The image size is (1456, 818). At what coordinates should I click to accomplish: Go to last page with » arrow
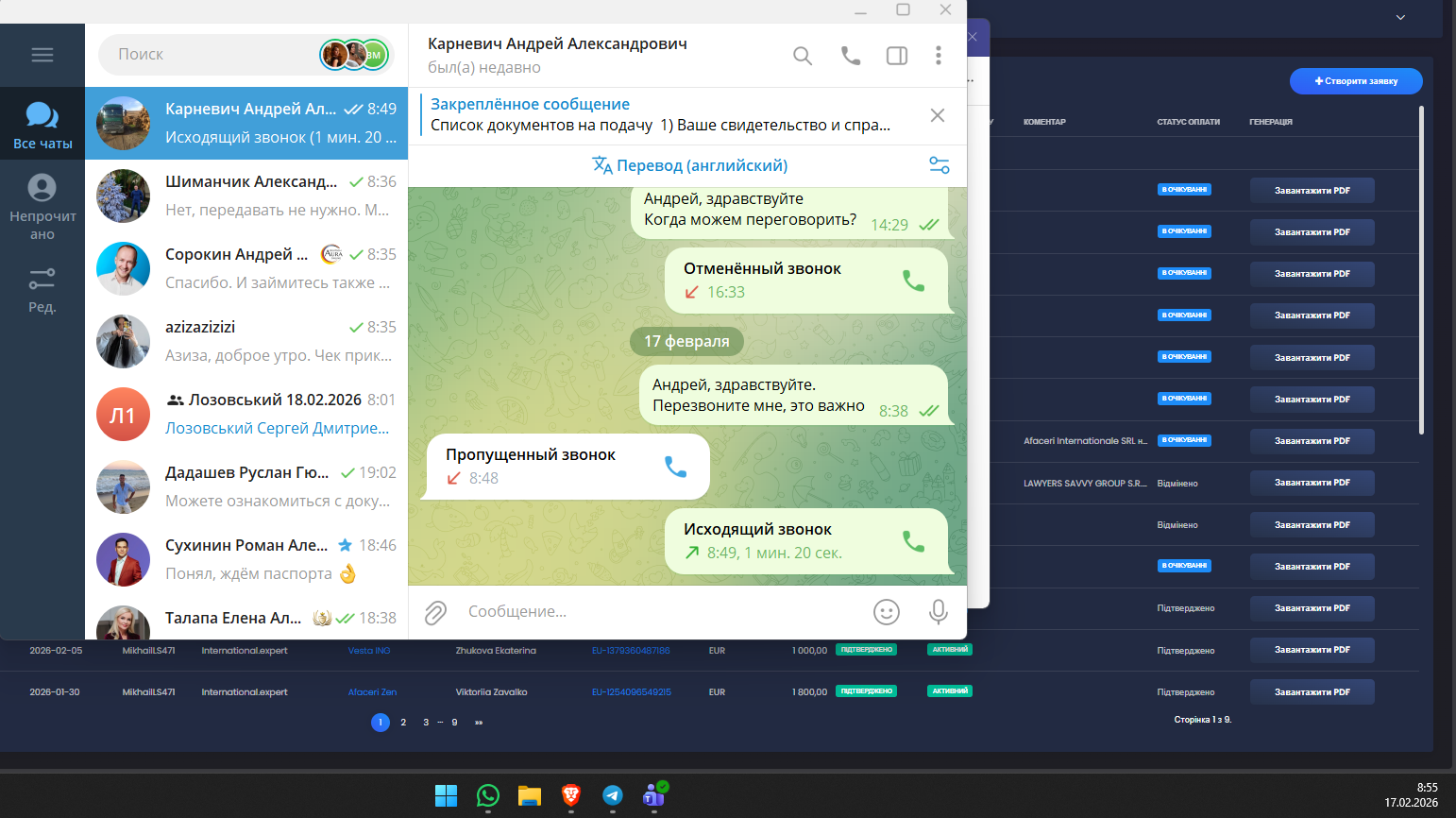(479, 723)
